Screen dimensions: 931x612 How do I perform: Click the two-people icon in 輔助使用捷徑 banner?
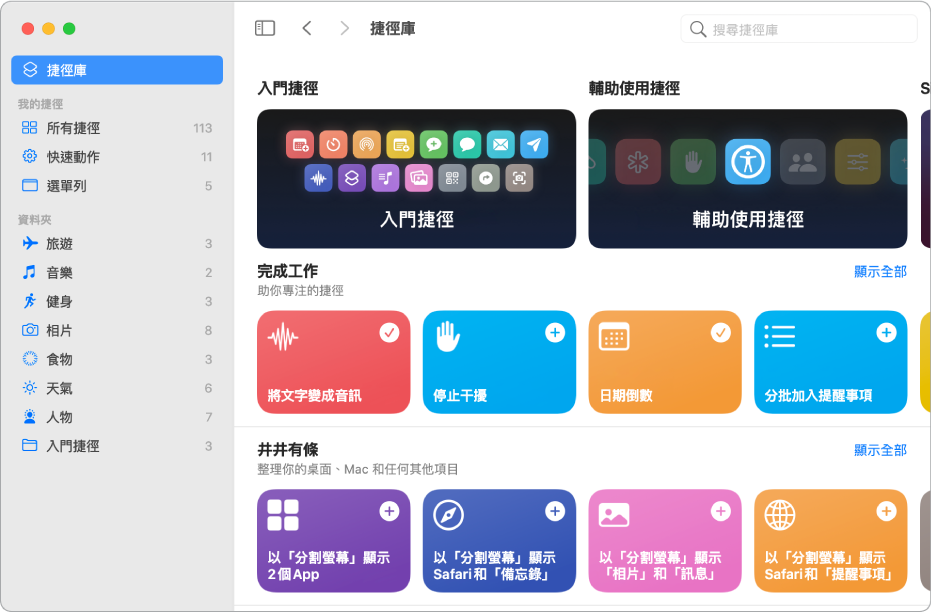803,161
